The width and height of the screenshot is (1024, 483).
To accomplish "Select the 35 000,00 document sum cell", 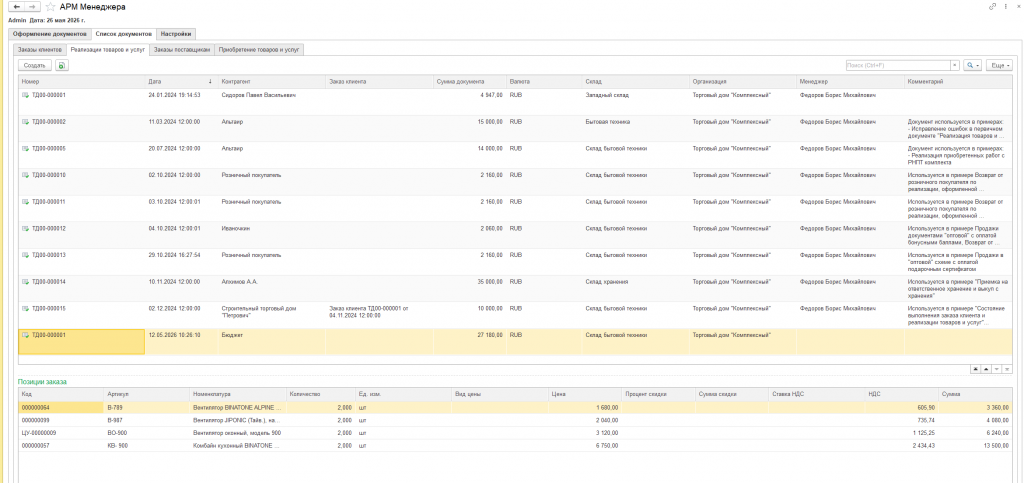I will point(470,288).
